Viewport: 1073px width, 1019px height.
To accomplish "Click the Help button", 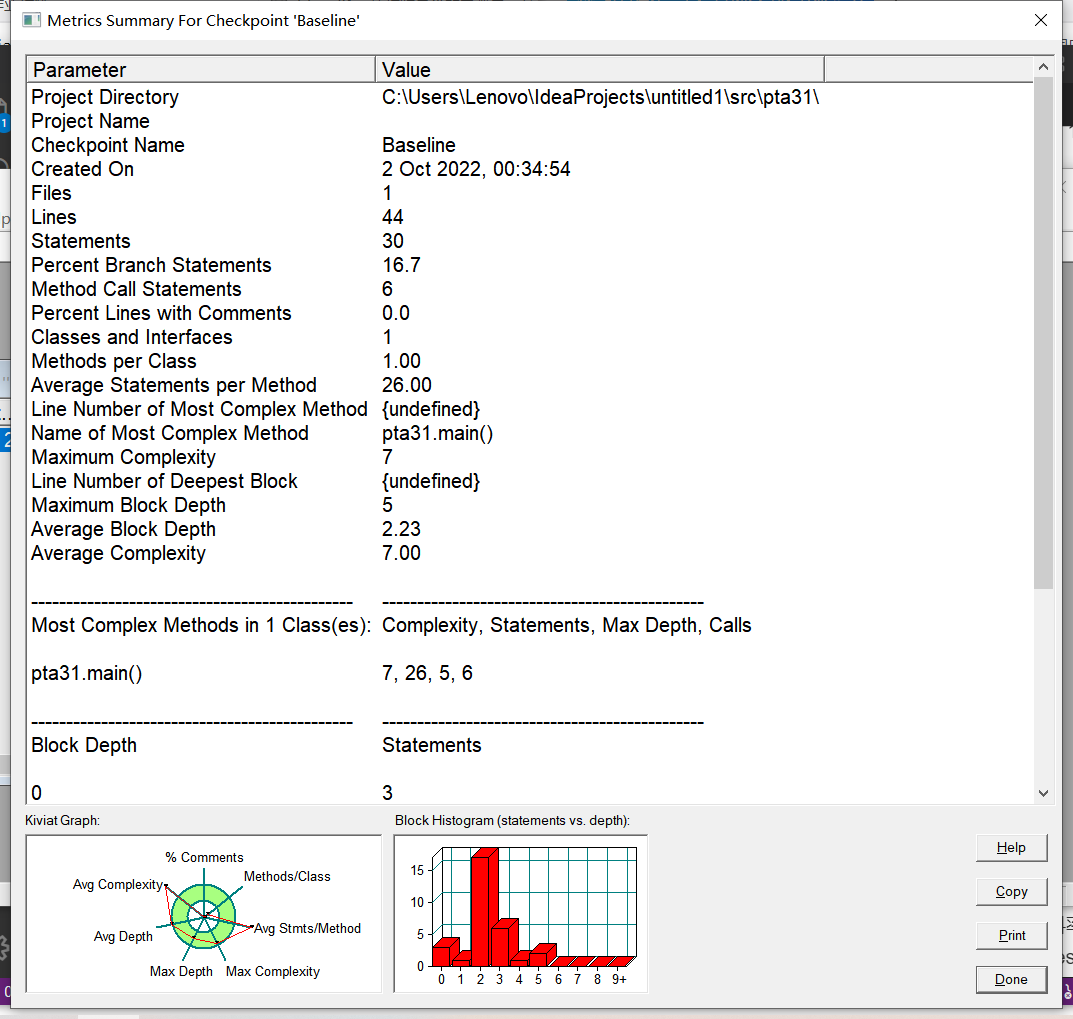I will [x=1011, y=847].
